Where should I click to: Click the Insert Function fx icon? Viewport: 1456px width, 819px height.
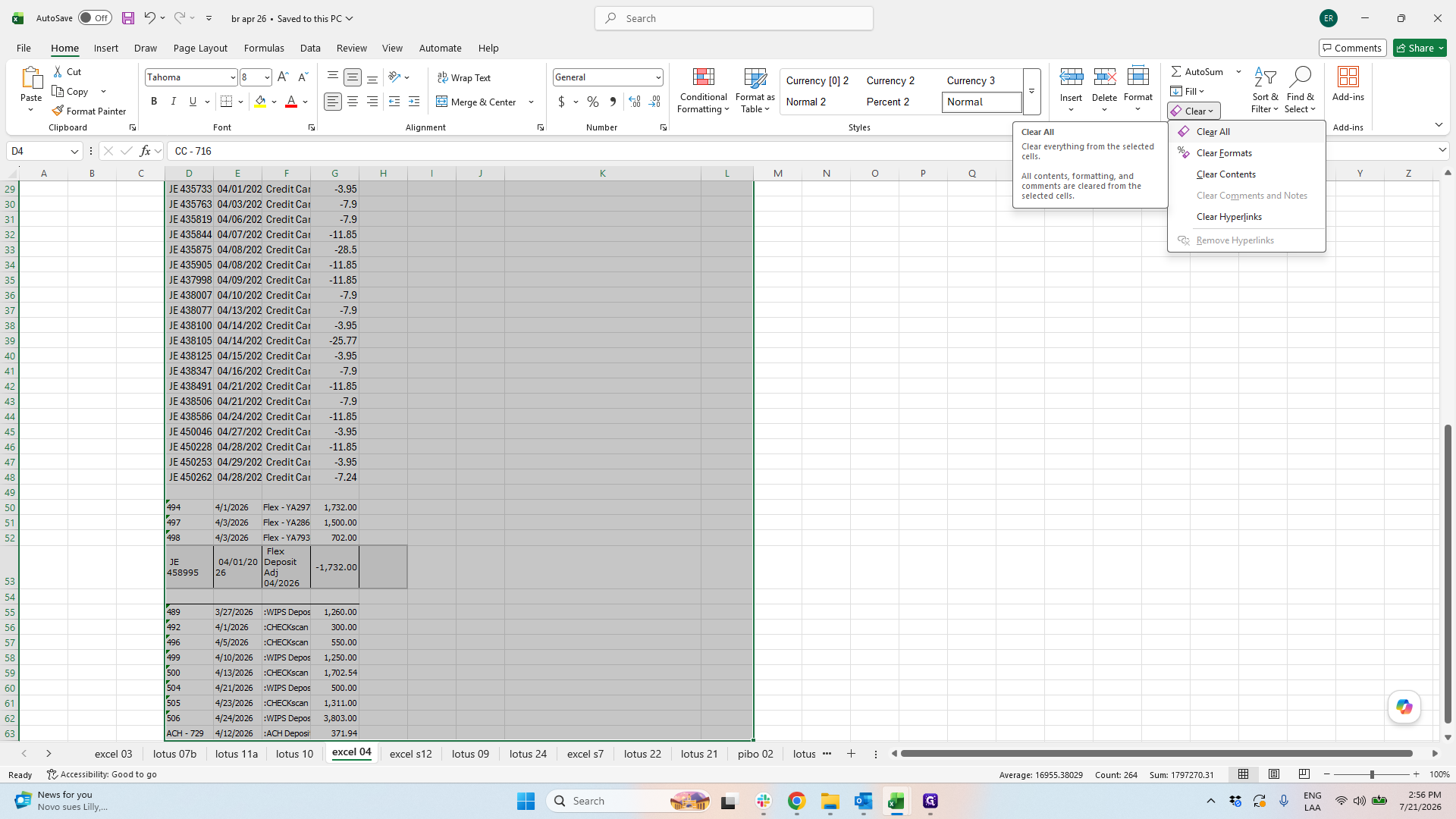(145, 151)
